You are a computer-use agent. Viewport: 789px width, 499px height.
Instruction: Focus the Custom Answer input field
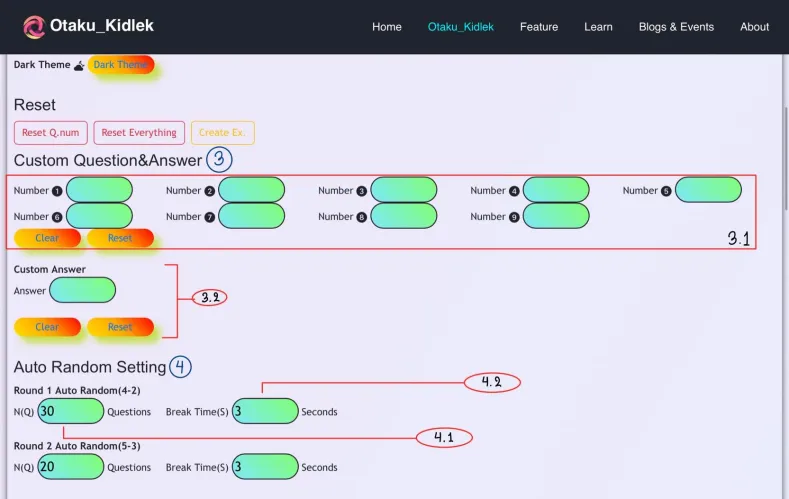82,291
